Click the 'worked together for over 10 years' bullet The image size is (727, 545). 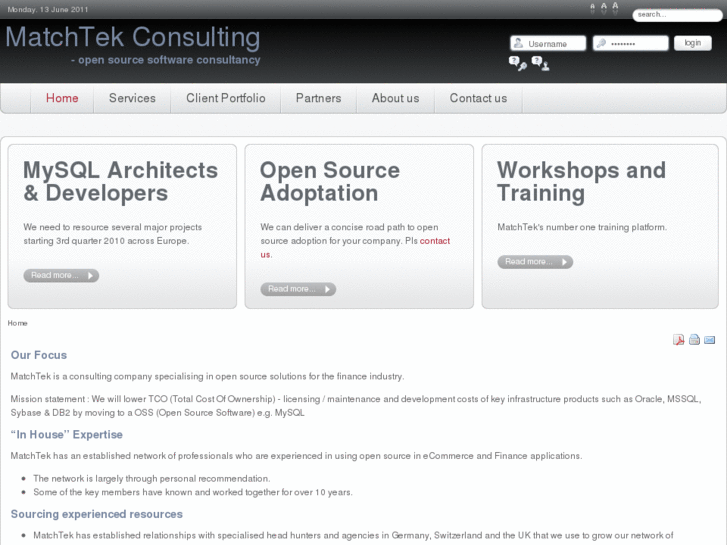click(193, 492)
